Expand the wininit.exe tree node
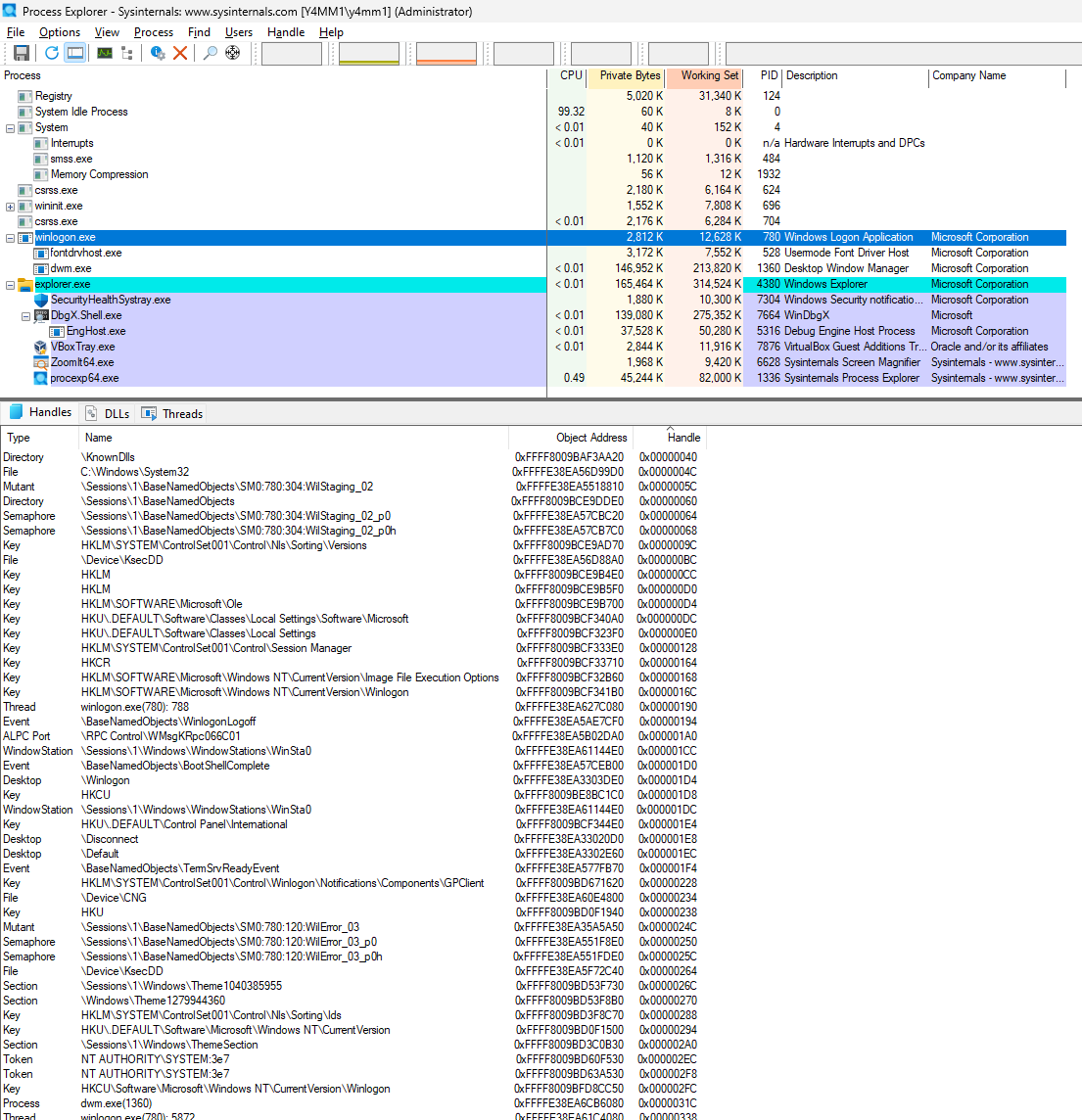The width and height of the screenshot is (1082, 1120). 11,207
